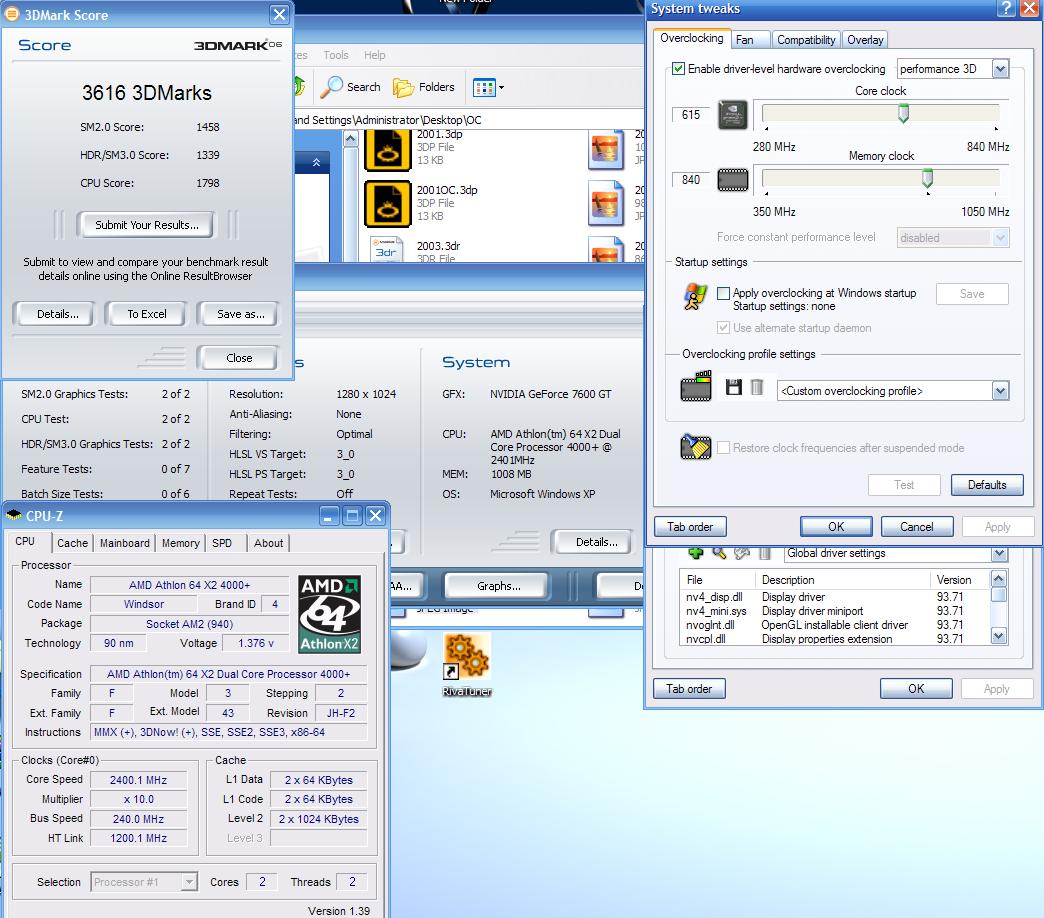
Task: Switch to the Compatibility tab
Action: [x=806, y=40]
